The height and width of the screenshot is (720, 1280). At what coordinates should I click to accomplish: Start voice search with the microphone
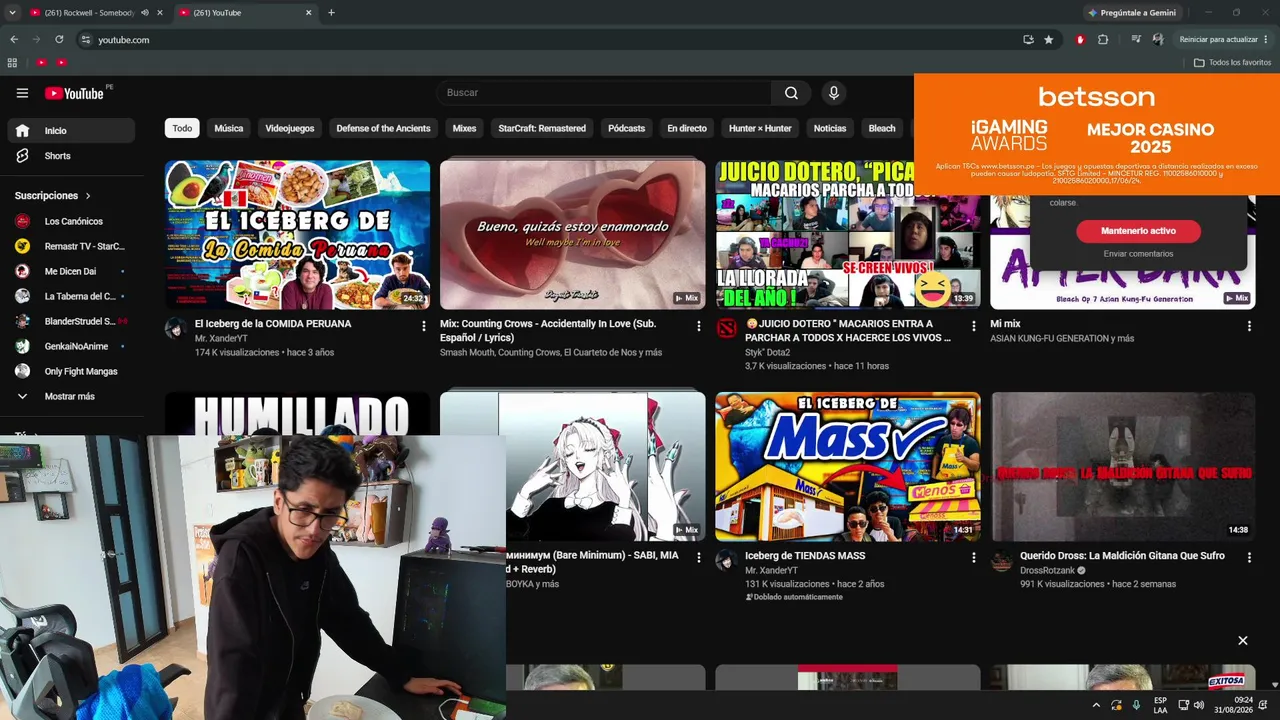[x=833, y=93]
